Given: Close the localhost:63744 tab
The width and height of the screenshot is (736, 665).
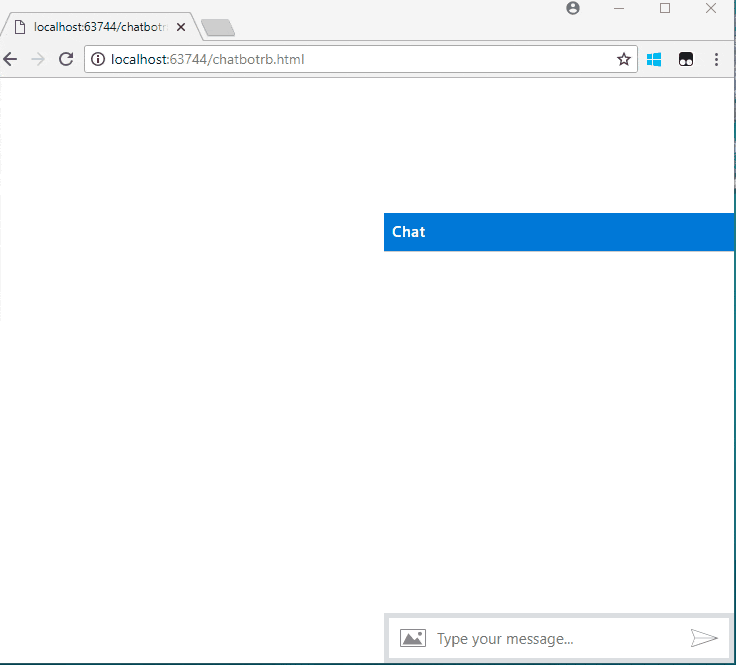Looking at the screenshot, I should [181, 27].
